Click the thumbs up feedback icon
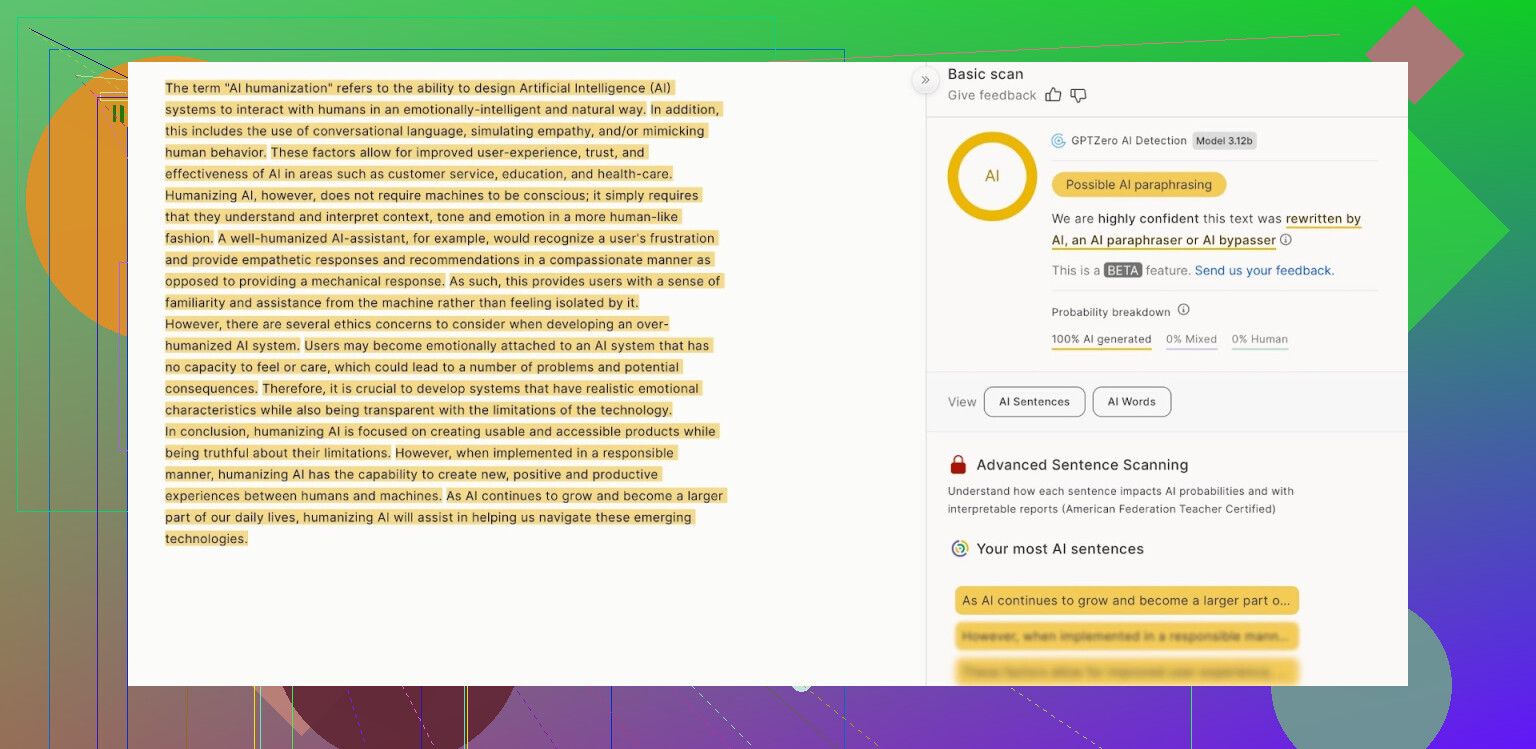Viewport: 1536px width, 749px height. [x=1053, y=95]
